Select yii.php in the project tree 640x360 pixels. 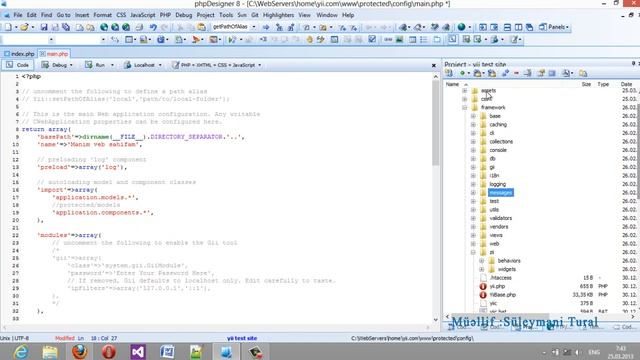click(497, 287)
